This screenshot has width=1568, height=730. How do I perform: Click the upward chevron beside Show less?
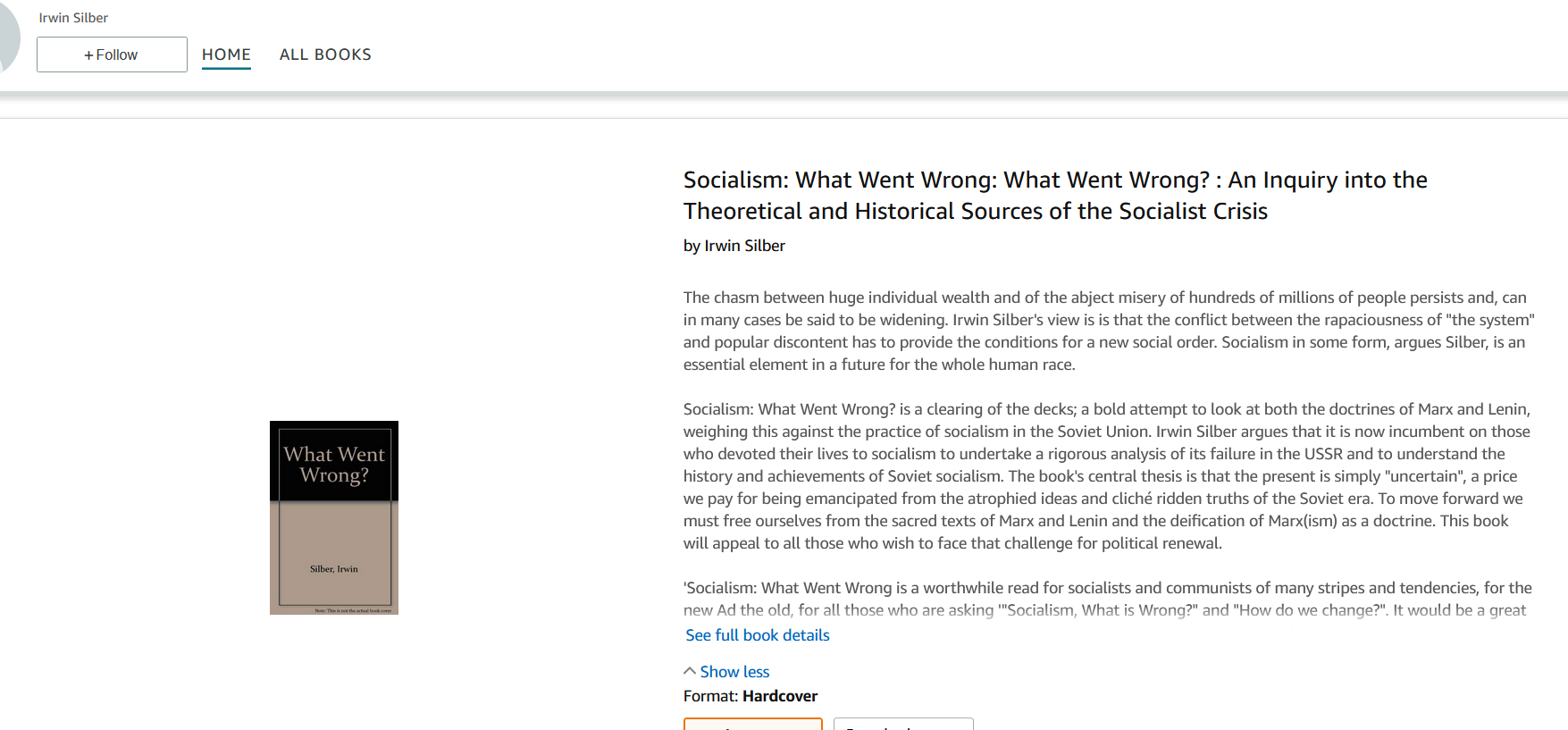pos(690,671)
